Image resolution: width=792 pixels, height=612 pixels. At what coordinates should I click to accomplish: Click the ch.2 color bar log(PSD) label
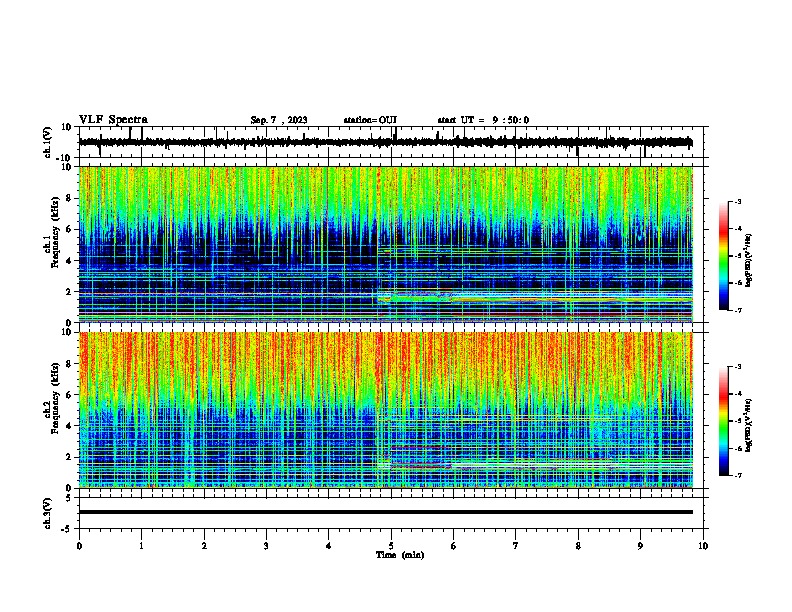tap(749, 425)
